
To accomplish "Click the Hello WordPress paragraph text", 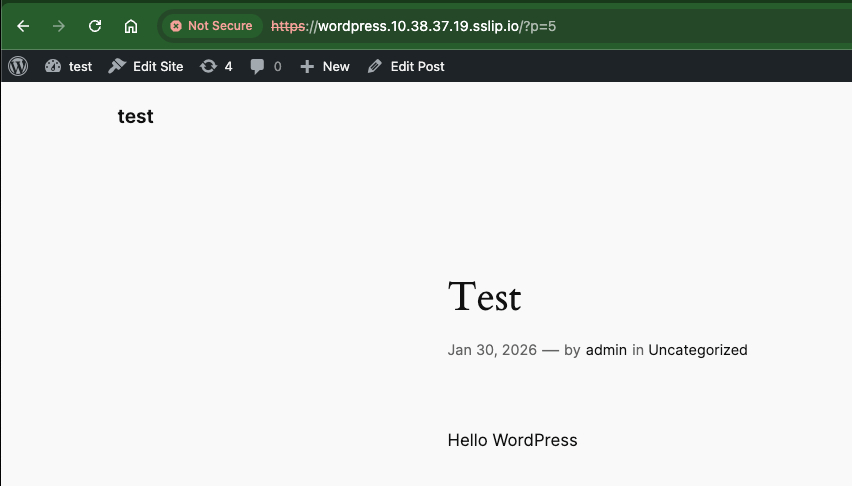I will [x=512, y=440].
